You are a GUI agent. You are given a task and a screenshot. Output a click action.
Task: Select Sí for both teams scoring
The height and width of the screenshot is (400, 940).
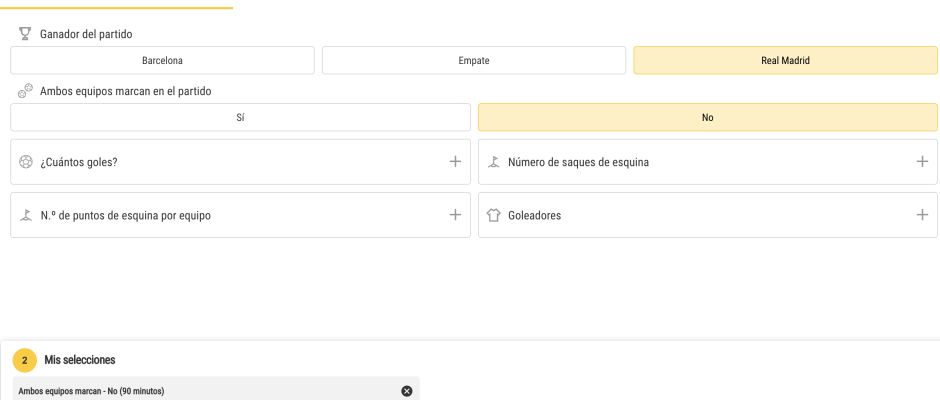click(240, 118)
